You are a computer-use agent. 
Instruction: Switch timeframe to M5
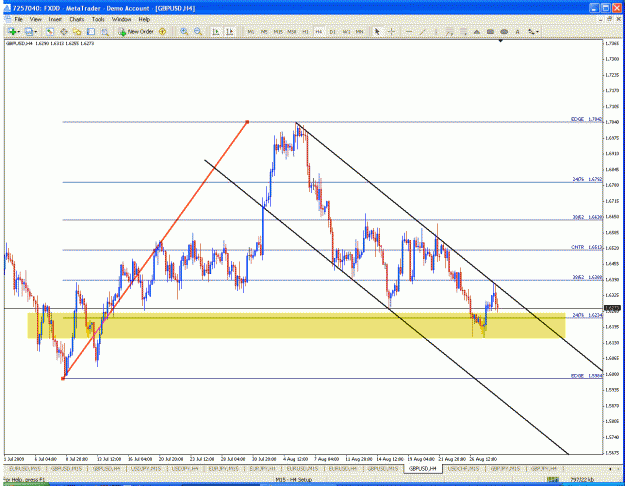point(264,31)
